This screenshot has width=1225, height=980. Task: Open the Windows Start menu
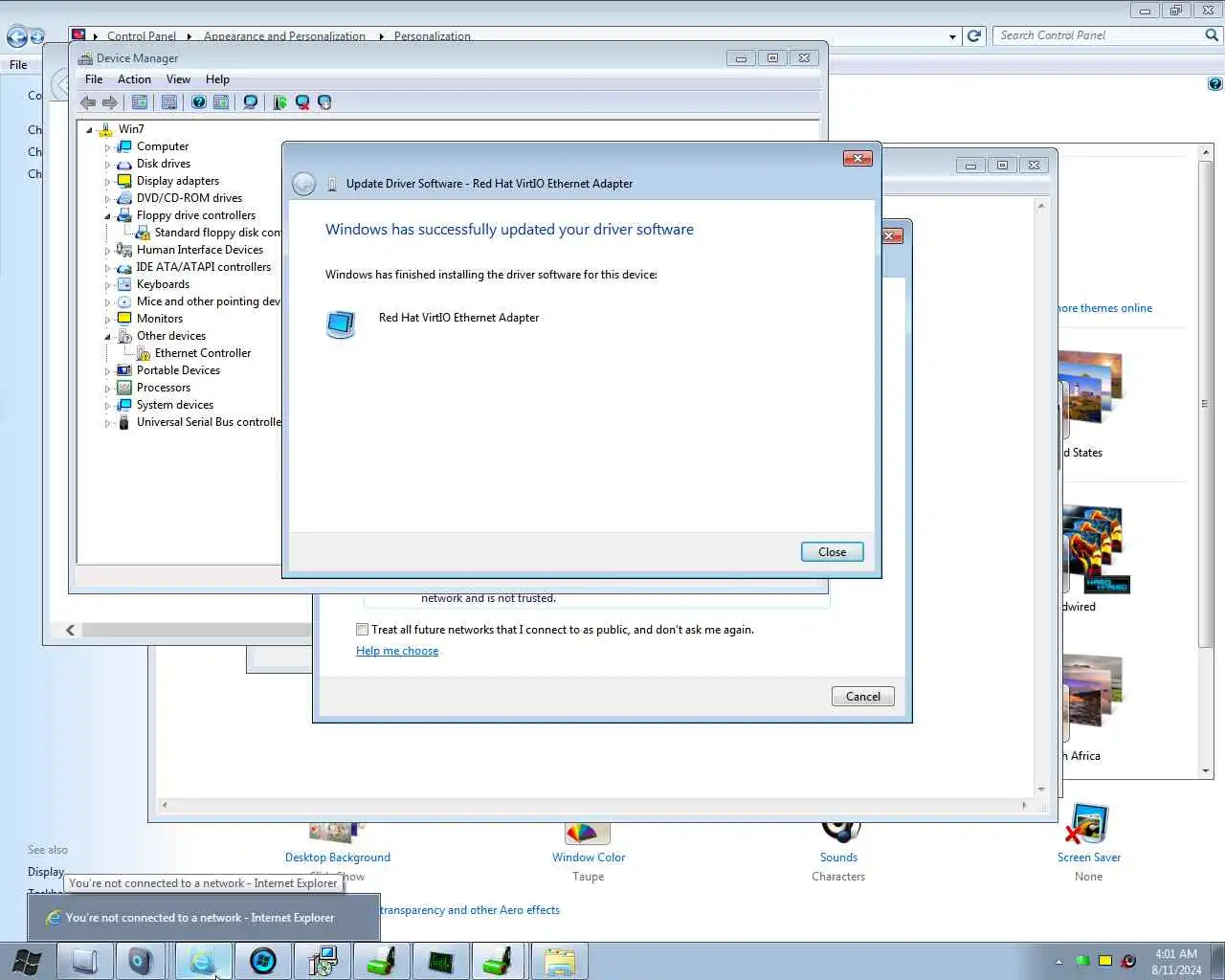click(26, 961)
